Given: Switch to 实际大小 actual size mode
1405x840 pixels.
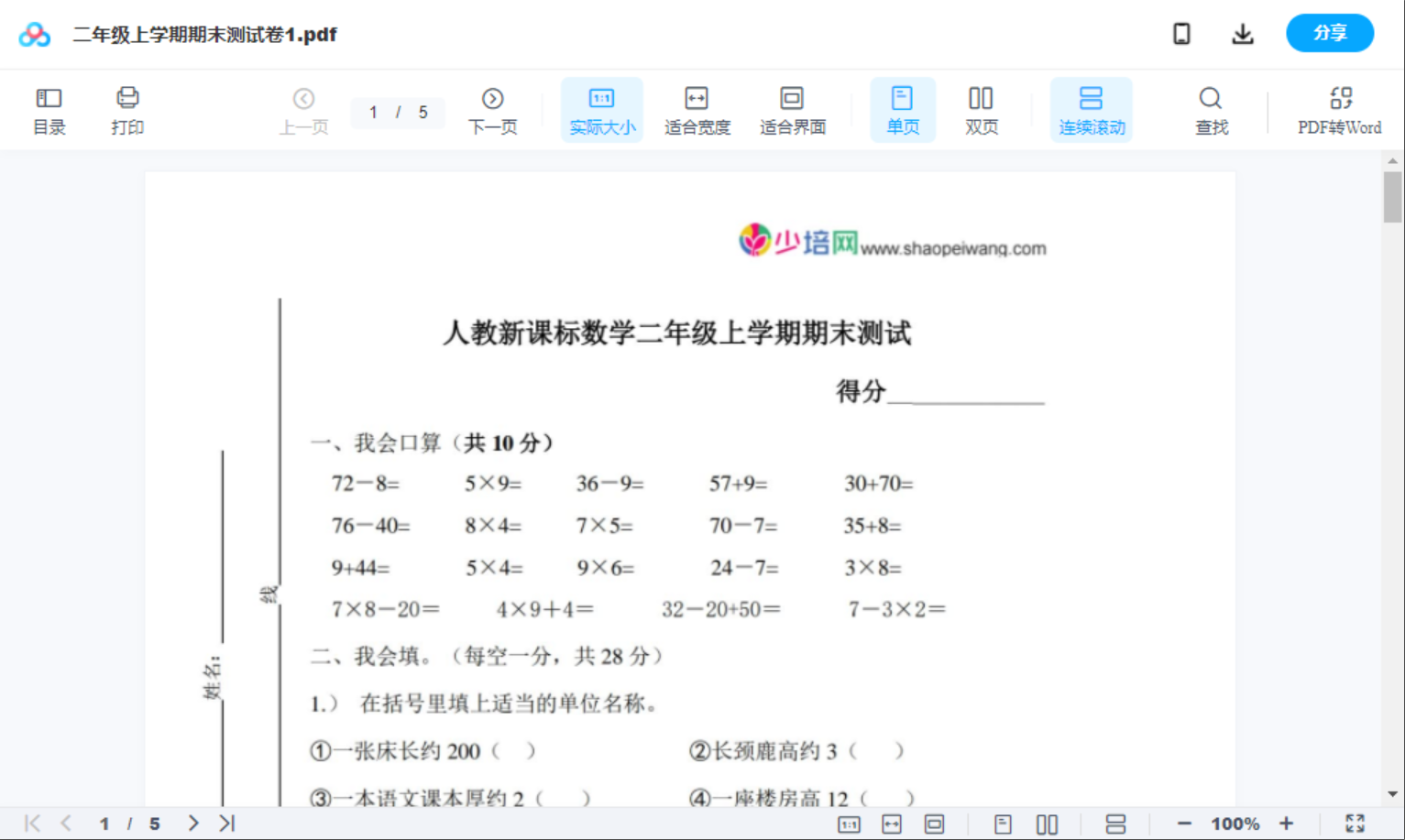Looking at the screenshot, I should tap(601, 108).
